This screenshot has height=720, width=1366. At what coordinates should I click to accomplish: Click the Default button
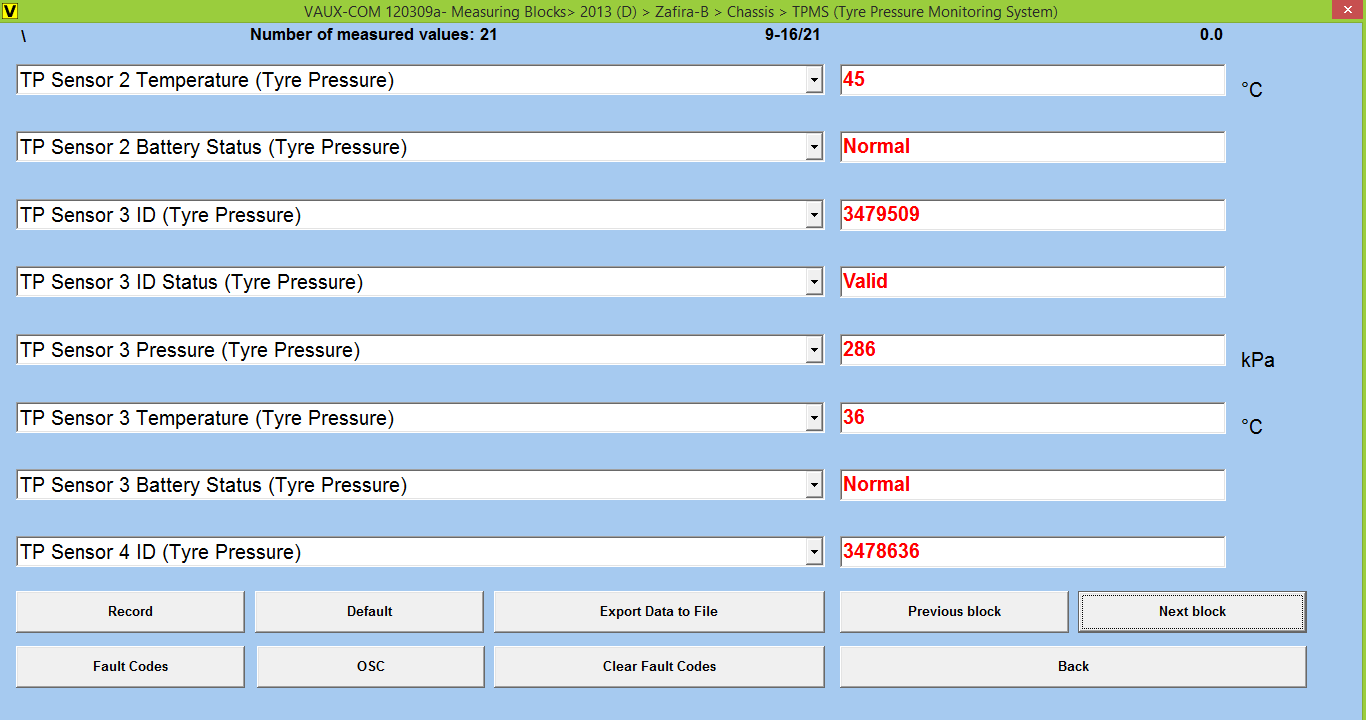pyautogui.click(x=369, y=612)
